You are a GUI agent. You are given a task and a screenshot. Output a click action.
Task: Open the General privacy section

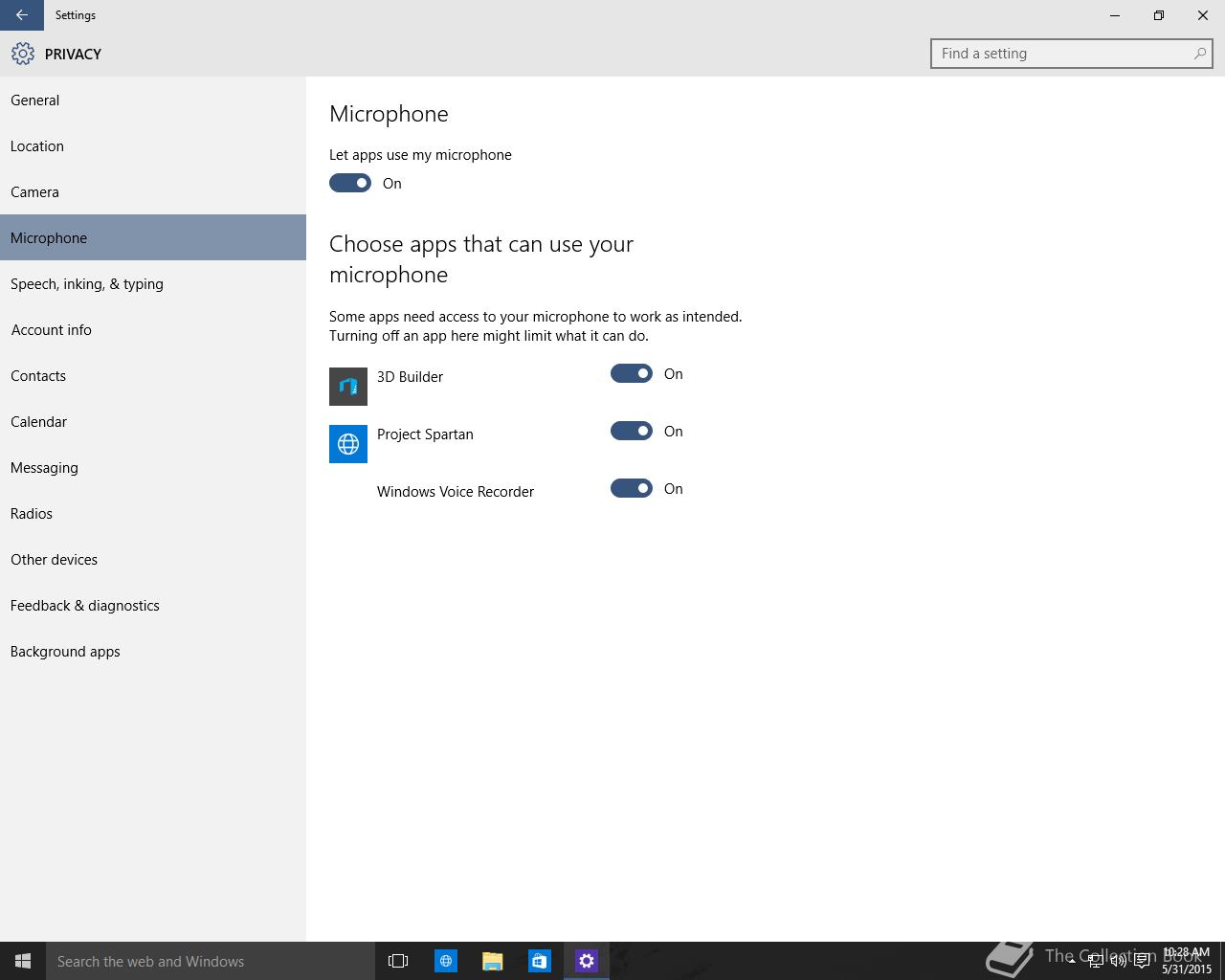(x=153, y=100)
